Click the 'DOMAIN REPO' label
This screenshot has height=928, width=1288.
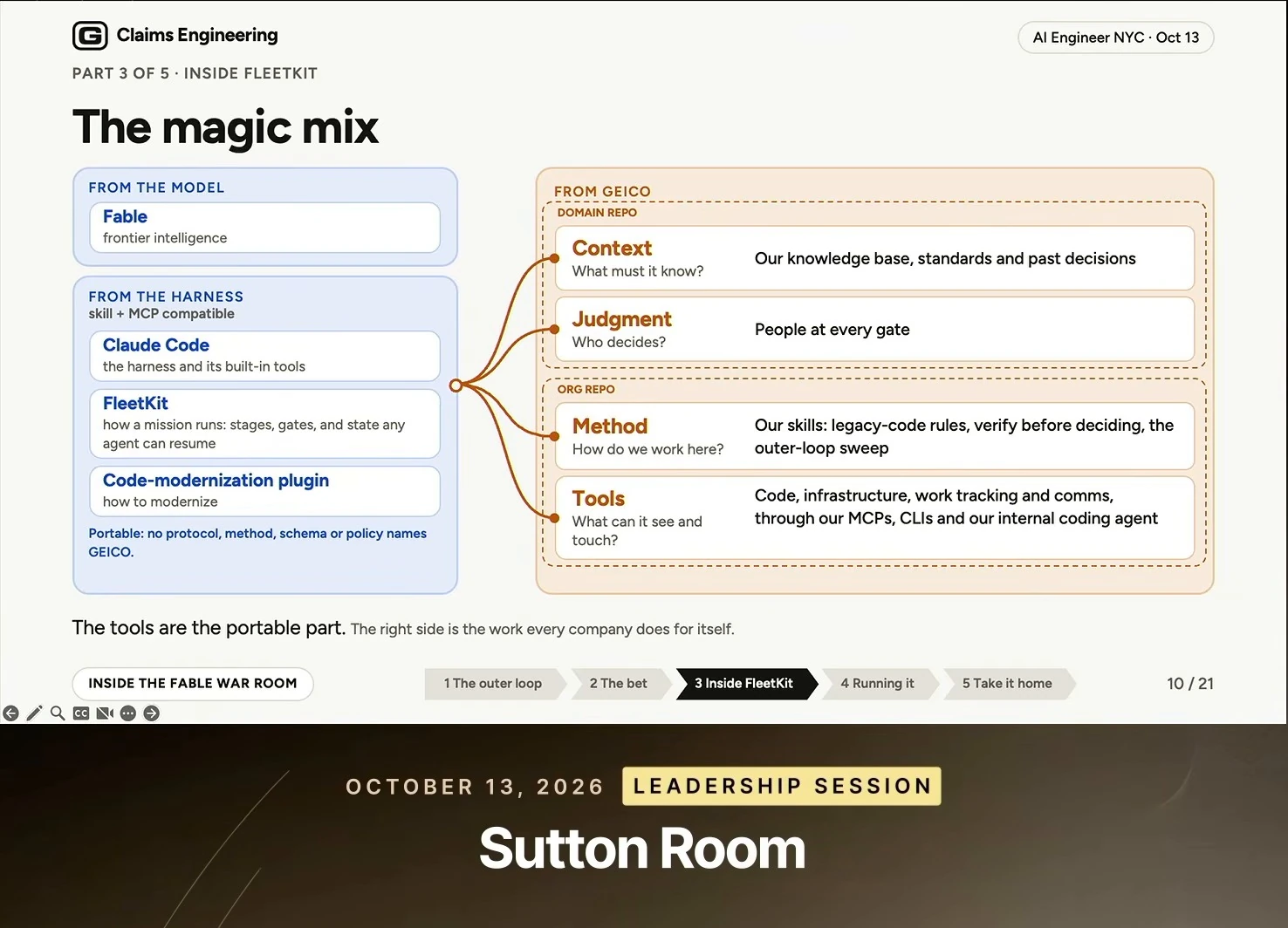(x=597, y=213)
